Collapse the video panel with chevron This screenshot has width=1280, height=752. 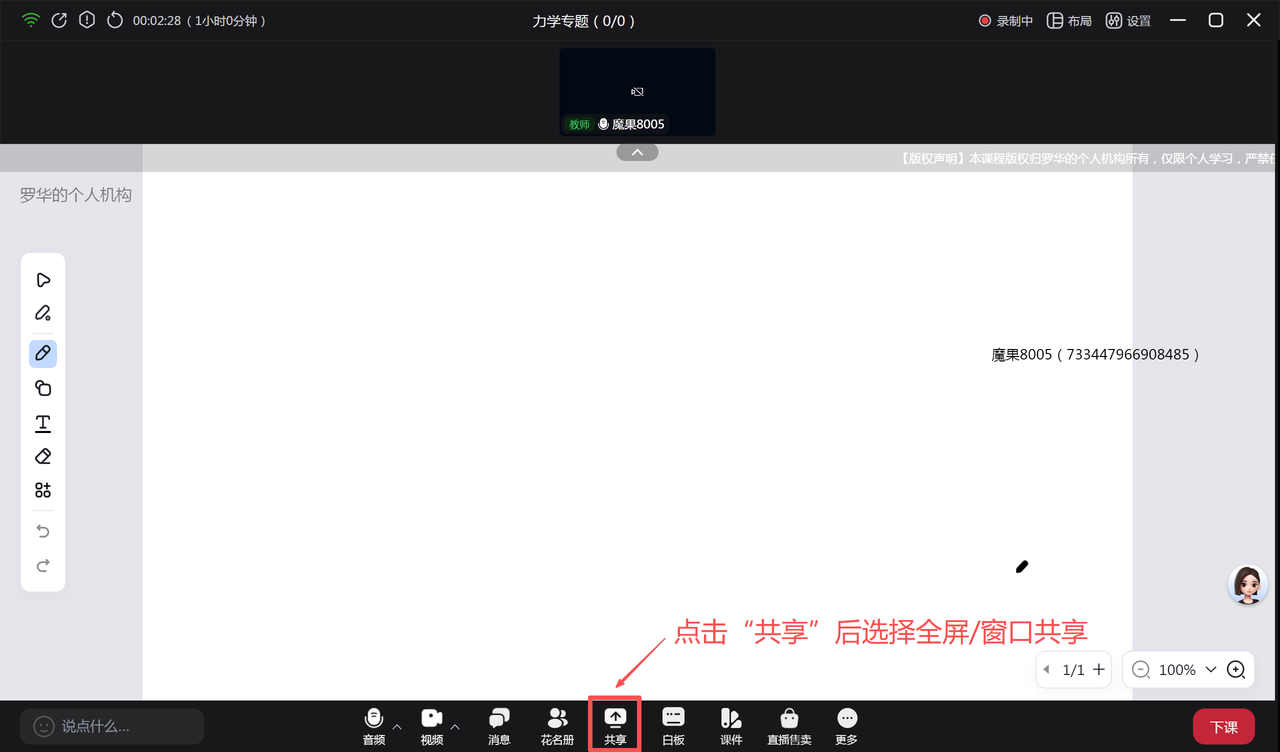637,152
